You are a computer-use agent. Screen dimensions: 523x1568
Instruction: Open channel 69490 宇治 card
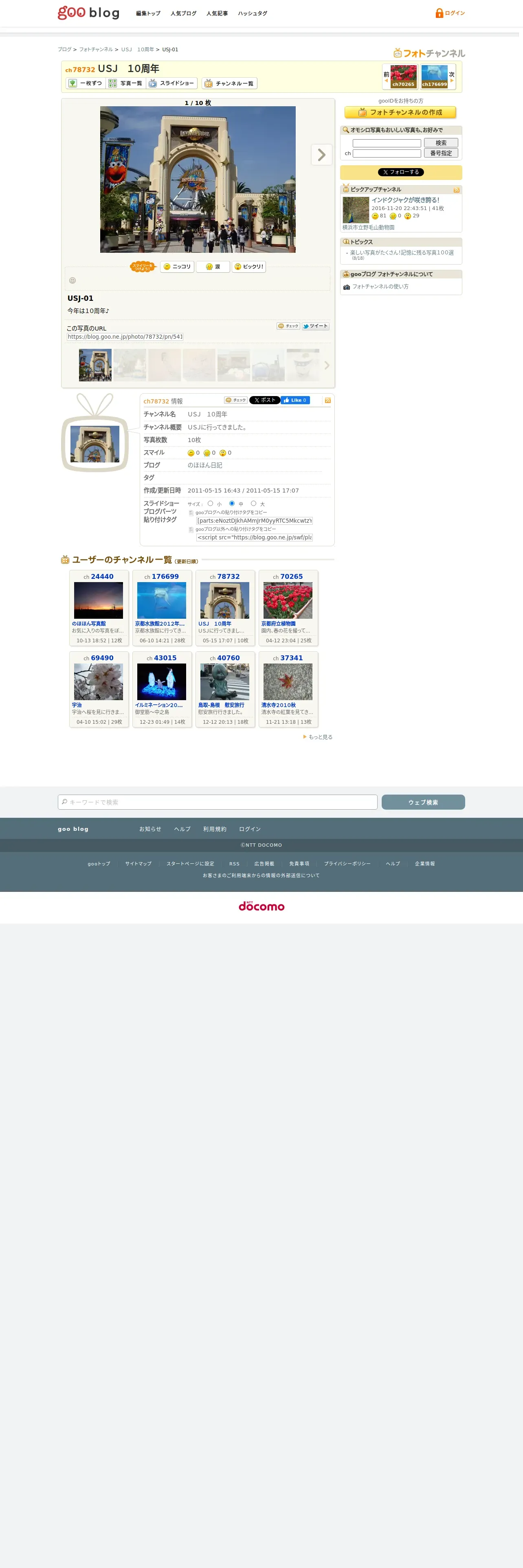click(99, 689)
